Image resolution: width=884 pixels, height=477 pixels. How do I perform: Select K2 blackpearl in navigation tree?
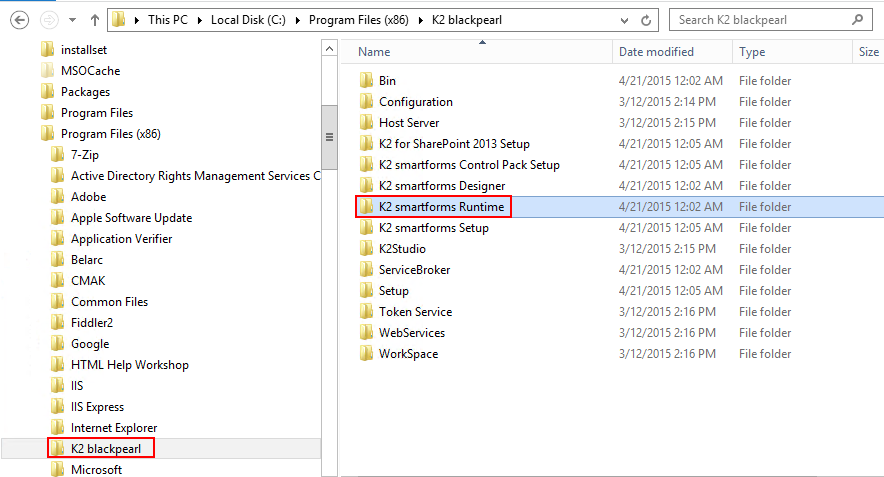[x=105, y=449]
